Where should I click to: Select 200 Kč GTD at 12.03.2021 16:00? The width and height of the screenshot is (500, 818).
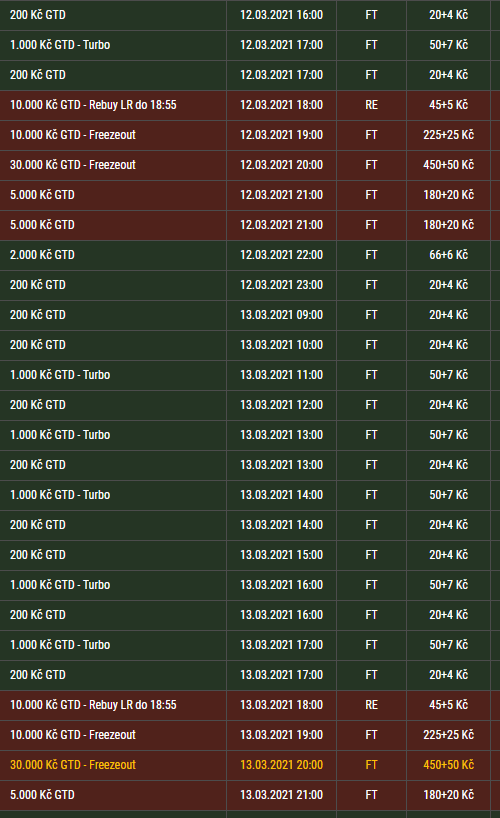coord(250,15)
